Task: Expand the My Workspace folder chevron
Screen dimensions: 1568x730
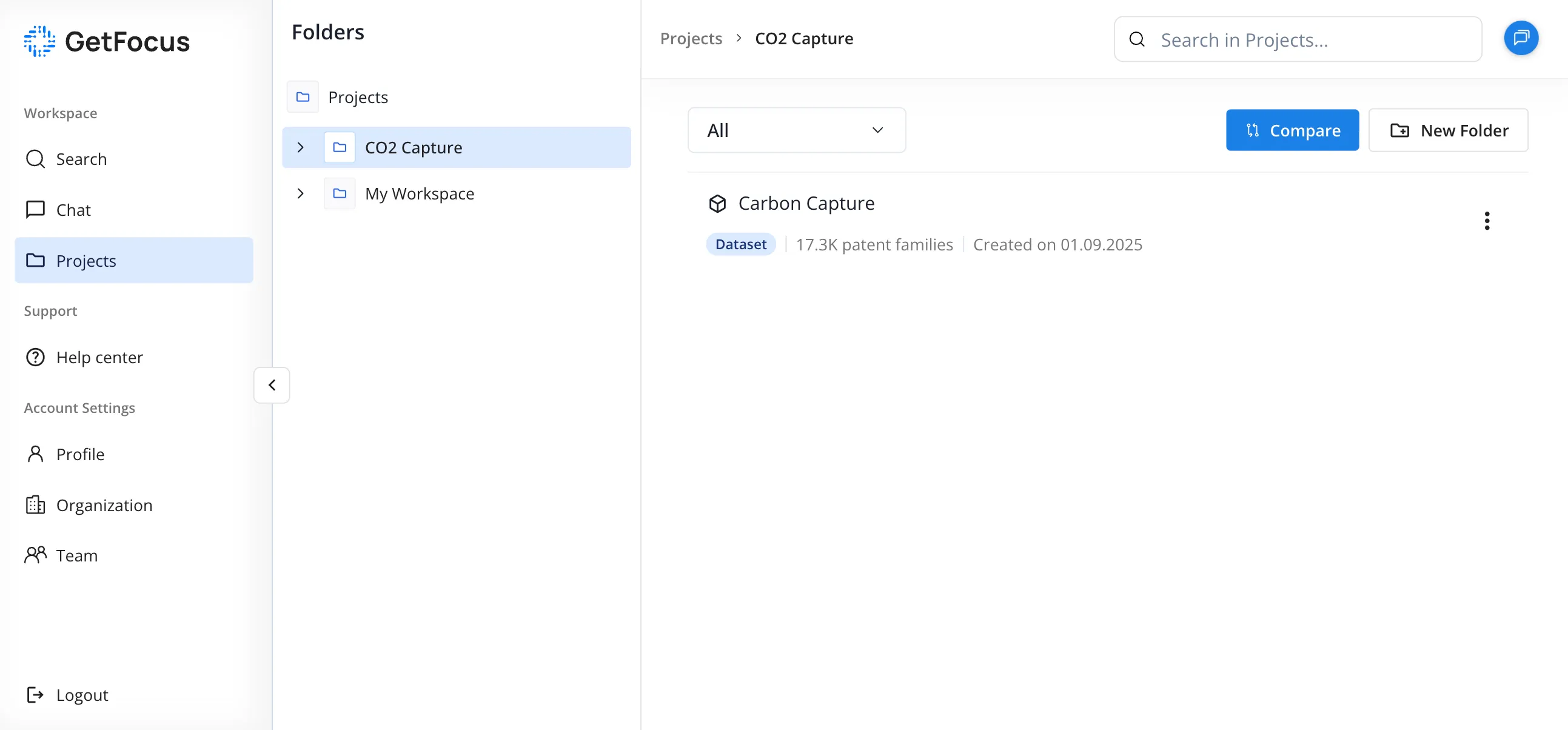Action: [300, 193]
